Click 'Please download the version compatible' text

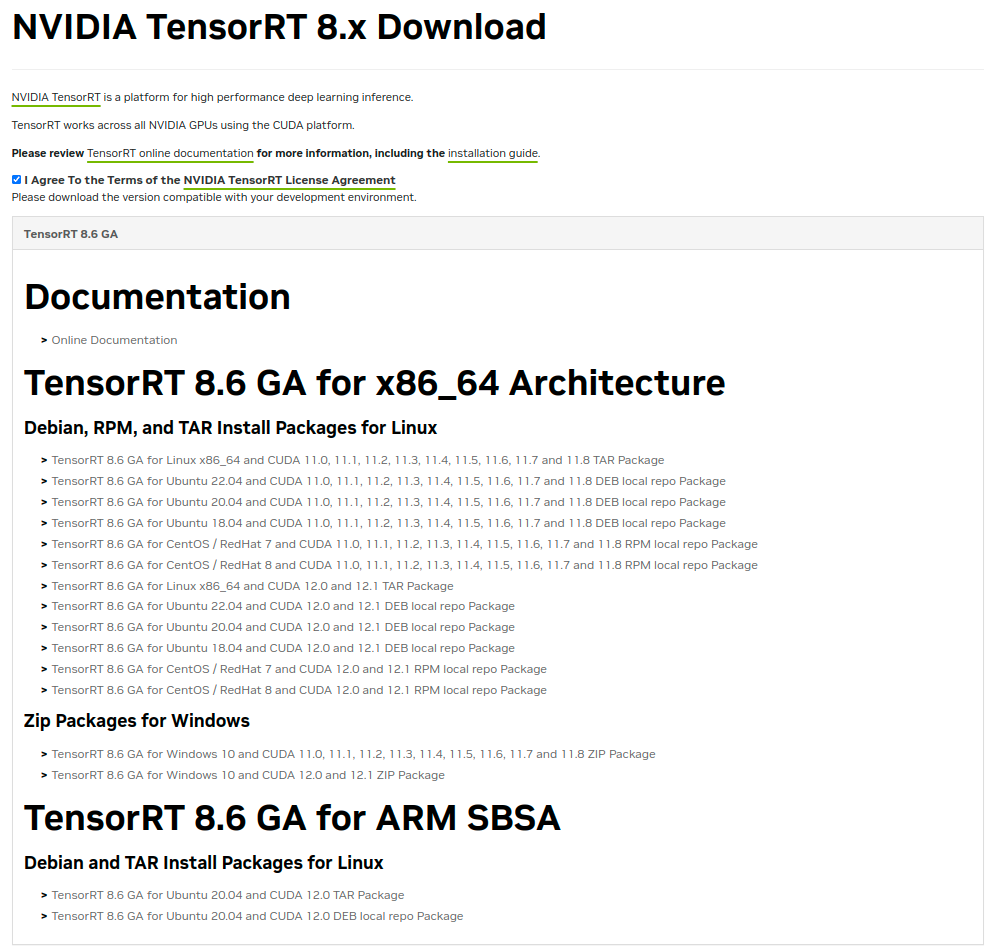pyautogui.click(x=214, y=197)
